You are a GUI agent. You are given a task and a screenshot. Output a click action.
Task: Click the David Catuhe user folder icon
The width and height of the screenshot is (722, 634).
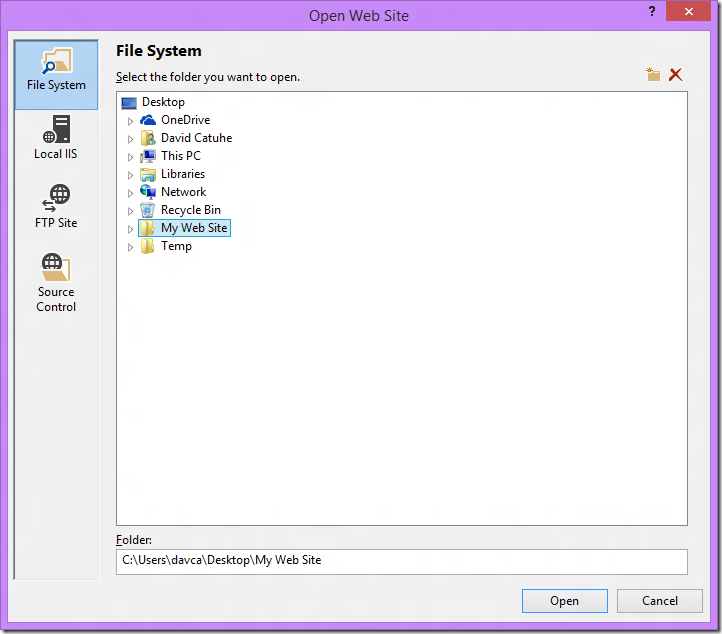pyautogui.click(x=148, y=138)
